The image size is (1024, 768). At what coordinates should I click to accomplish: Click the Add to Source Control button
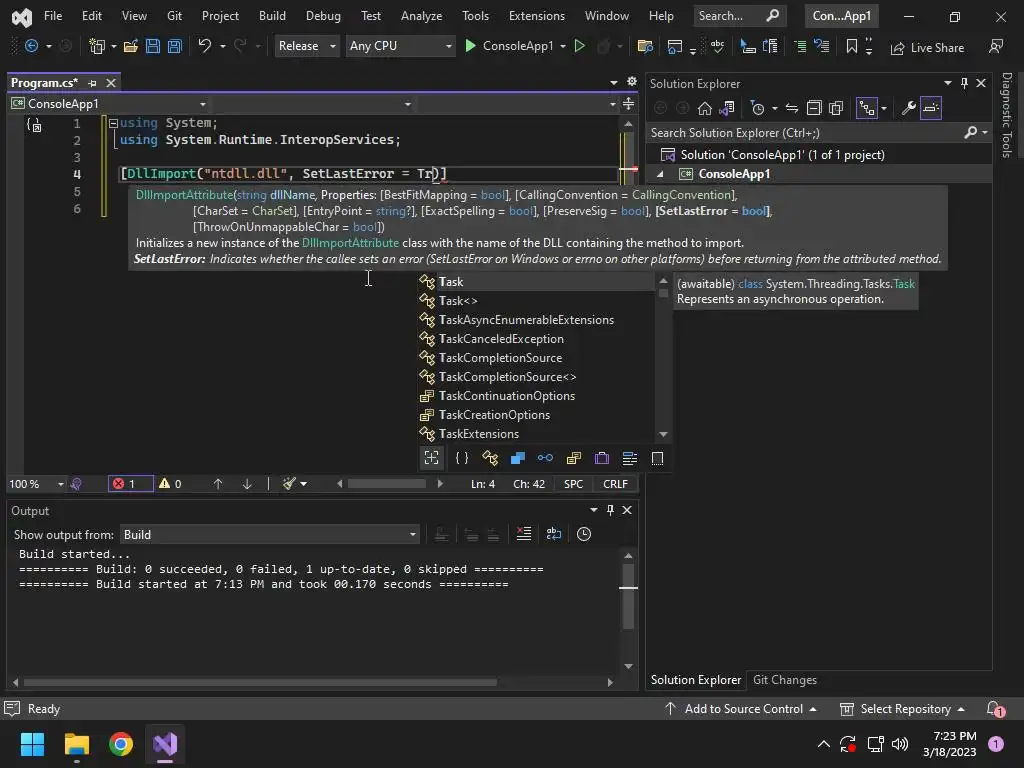tap(741, 709)
